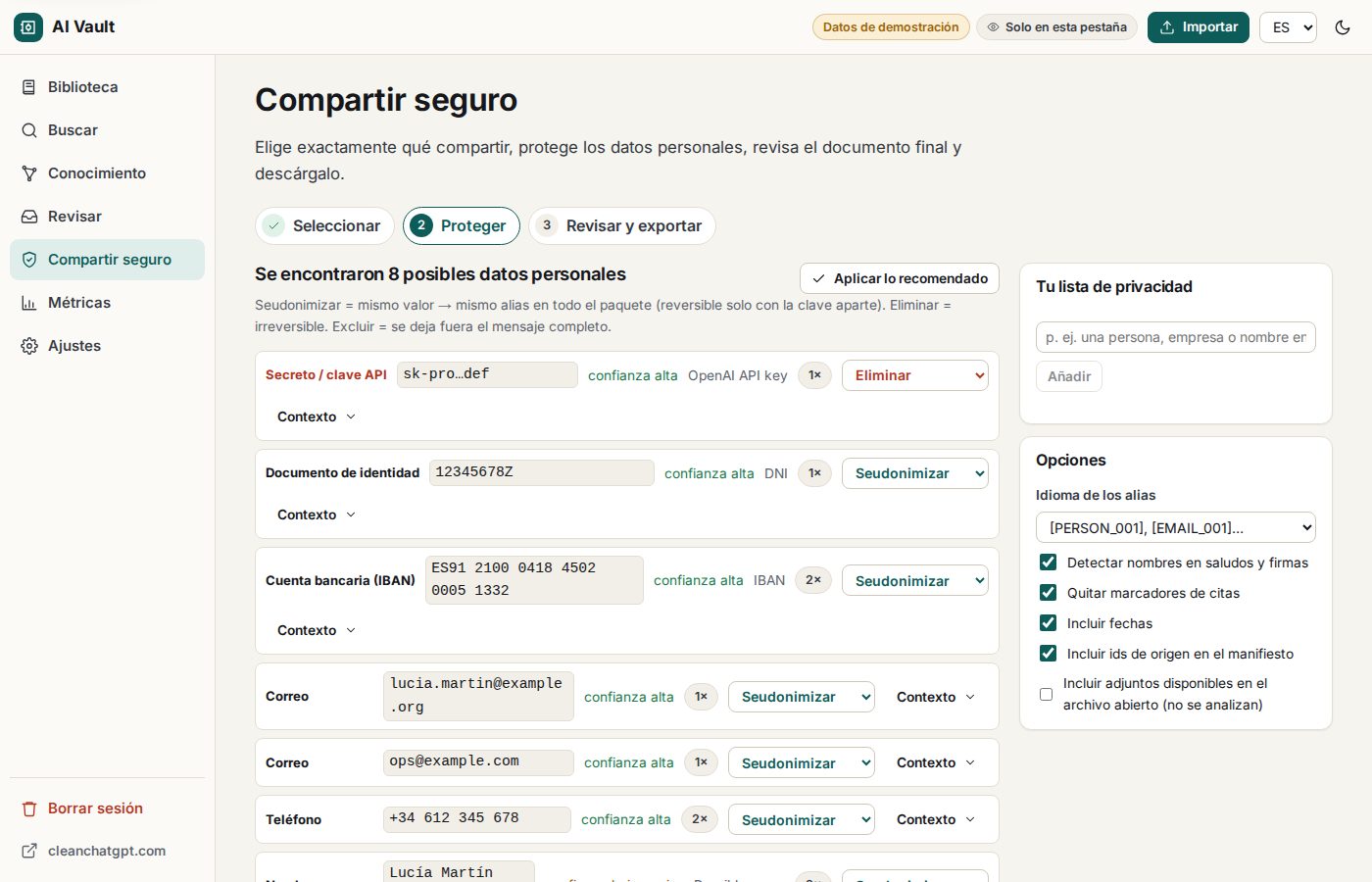Open the action dropdown for Cuenta bancaria (IBAN)

(x=915, y=581)
